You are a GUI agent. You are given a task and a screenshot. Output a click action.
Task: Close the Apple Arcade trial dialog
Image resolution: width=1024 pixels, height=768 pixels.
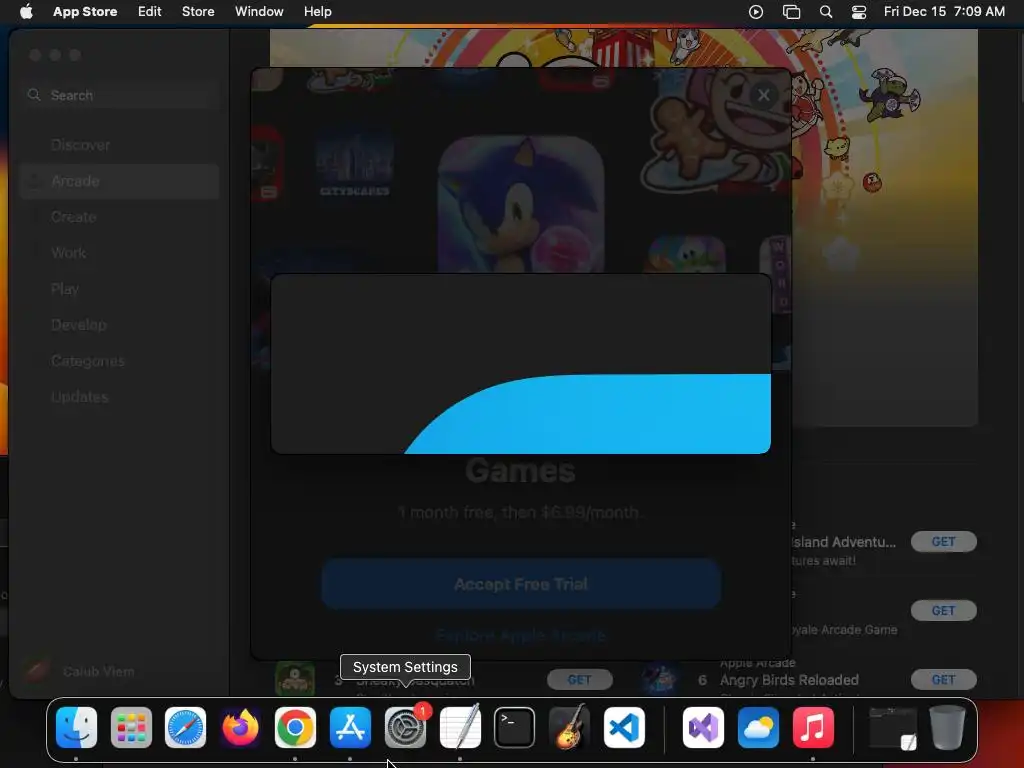point(763,95)
